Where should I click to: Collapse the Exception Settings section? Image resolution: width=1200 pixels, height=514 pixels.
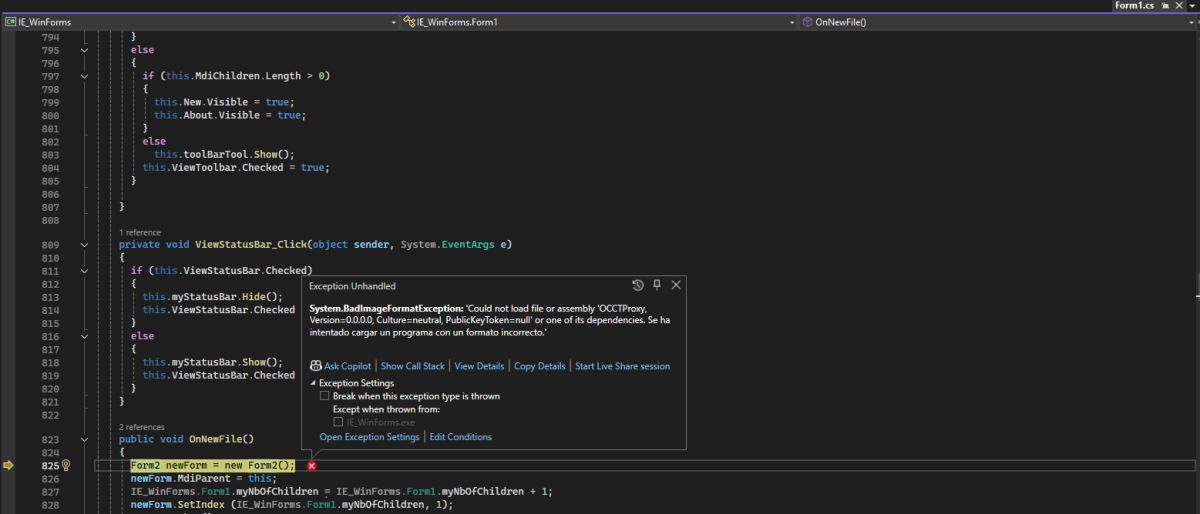coord(313,383)
